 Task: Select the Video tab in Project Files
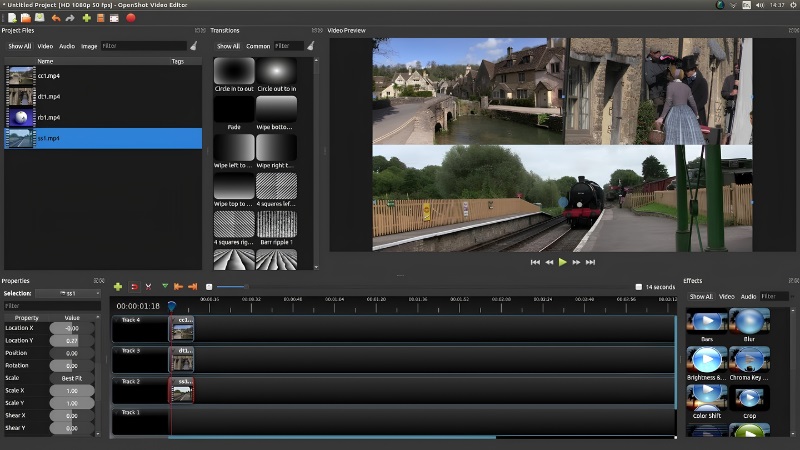[45, 46]
